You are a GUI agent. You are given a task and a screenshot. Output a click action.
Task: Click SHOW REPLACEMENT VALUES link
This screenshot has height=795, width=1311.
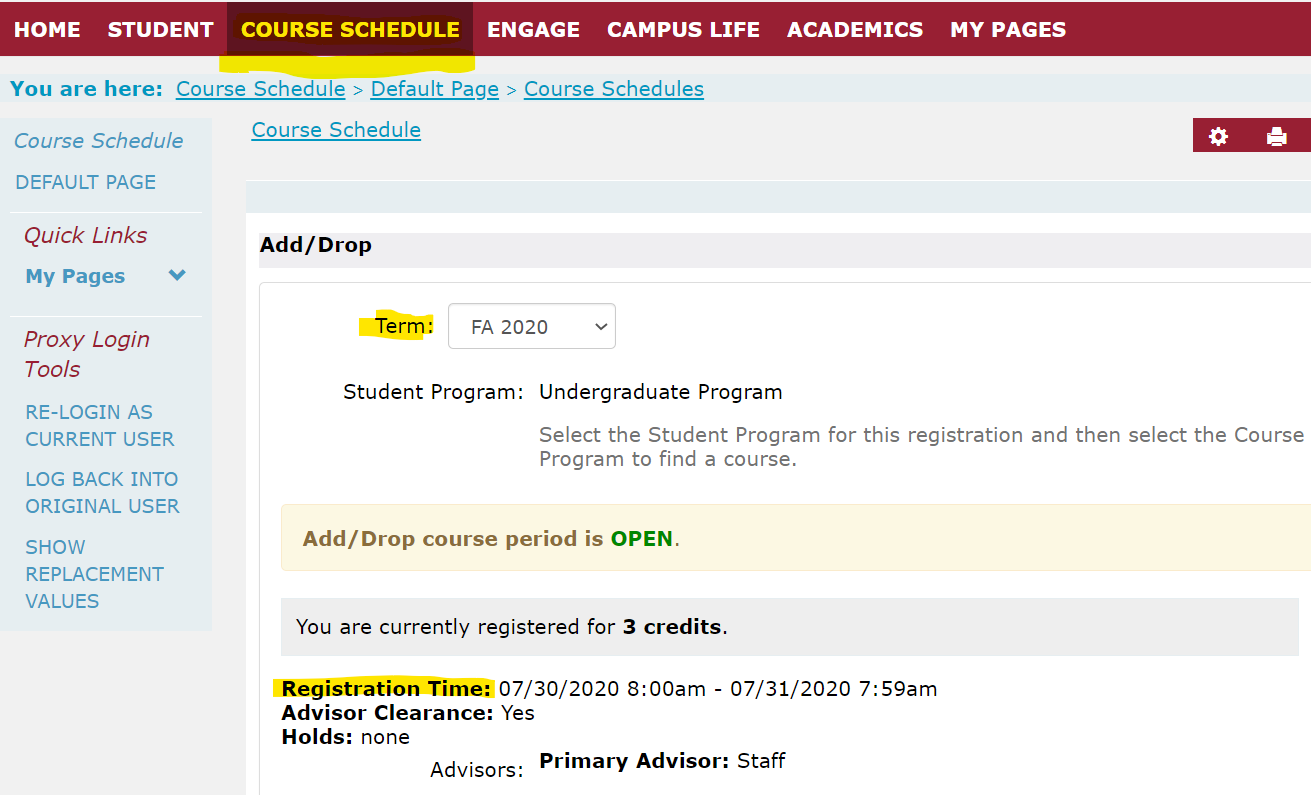(x=95, y=574)
